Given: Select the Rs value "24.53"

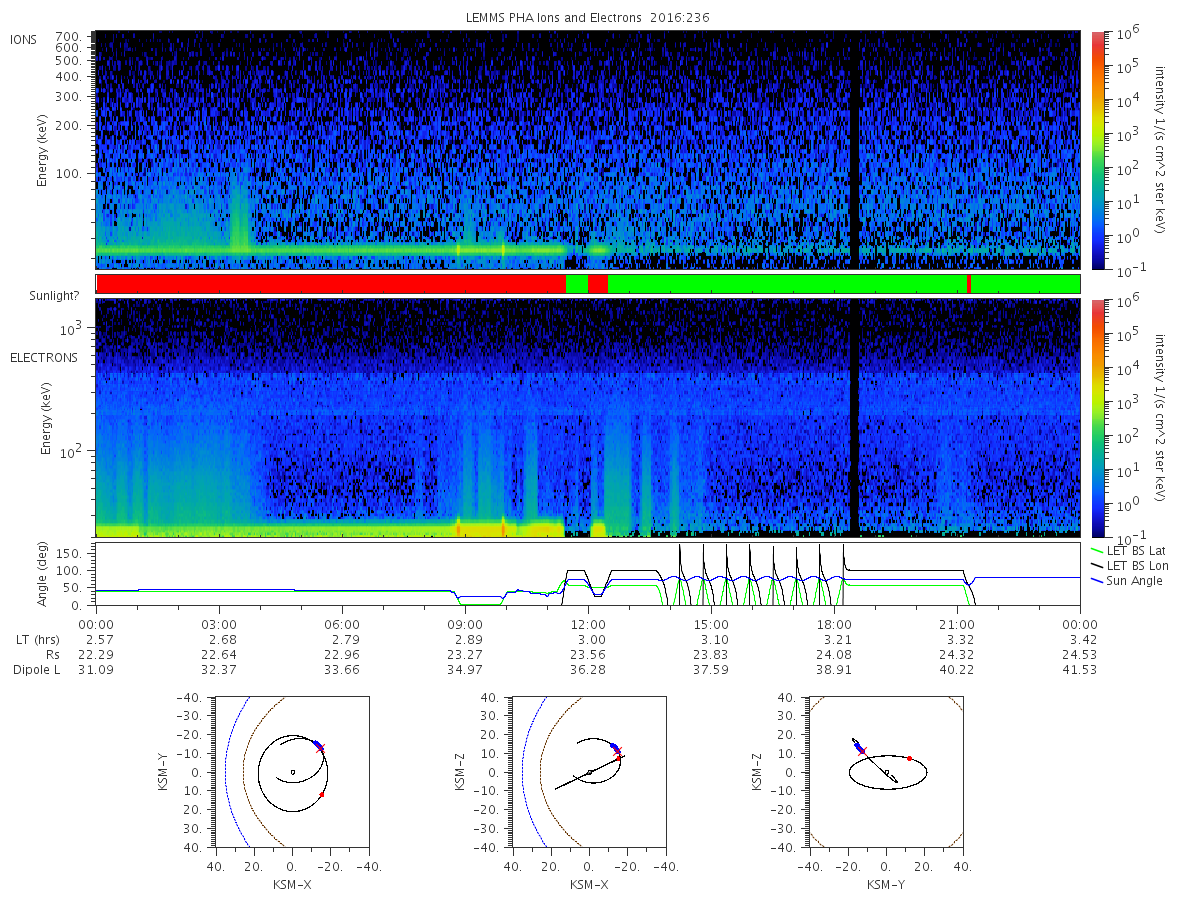Looking at the screenshot, I should (1080, 654).
